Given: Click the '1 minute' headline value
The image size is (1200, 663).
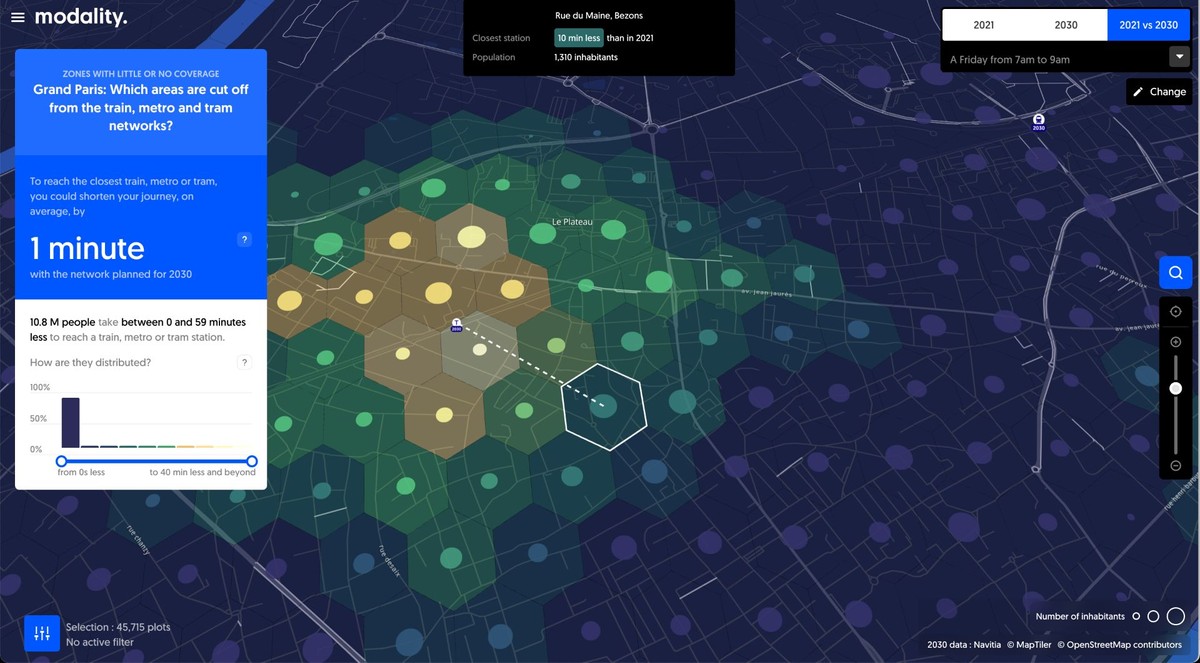Looking at the screenshot, I should (x=87, y=247).
